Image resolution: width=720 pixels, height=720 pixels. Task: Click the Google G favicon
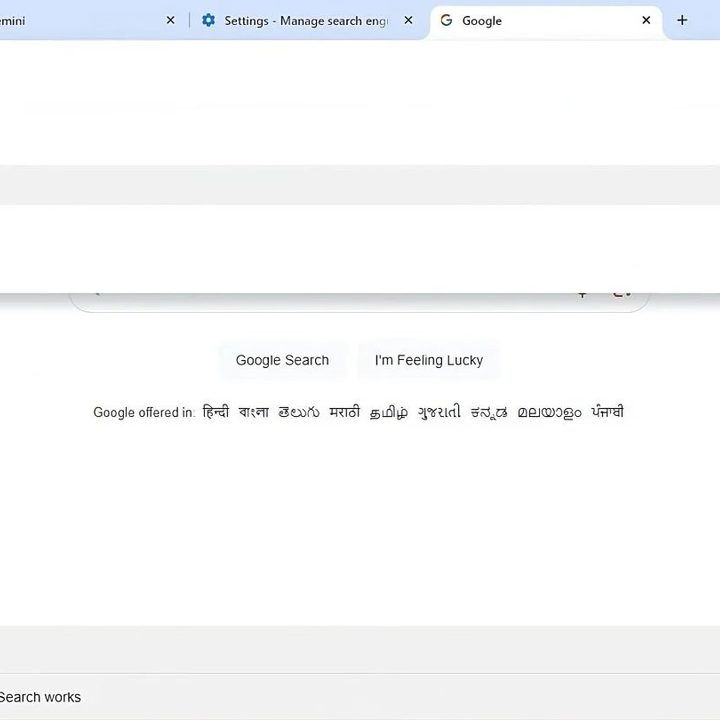[x=446, y=20]
